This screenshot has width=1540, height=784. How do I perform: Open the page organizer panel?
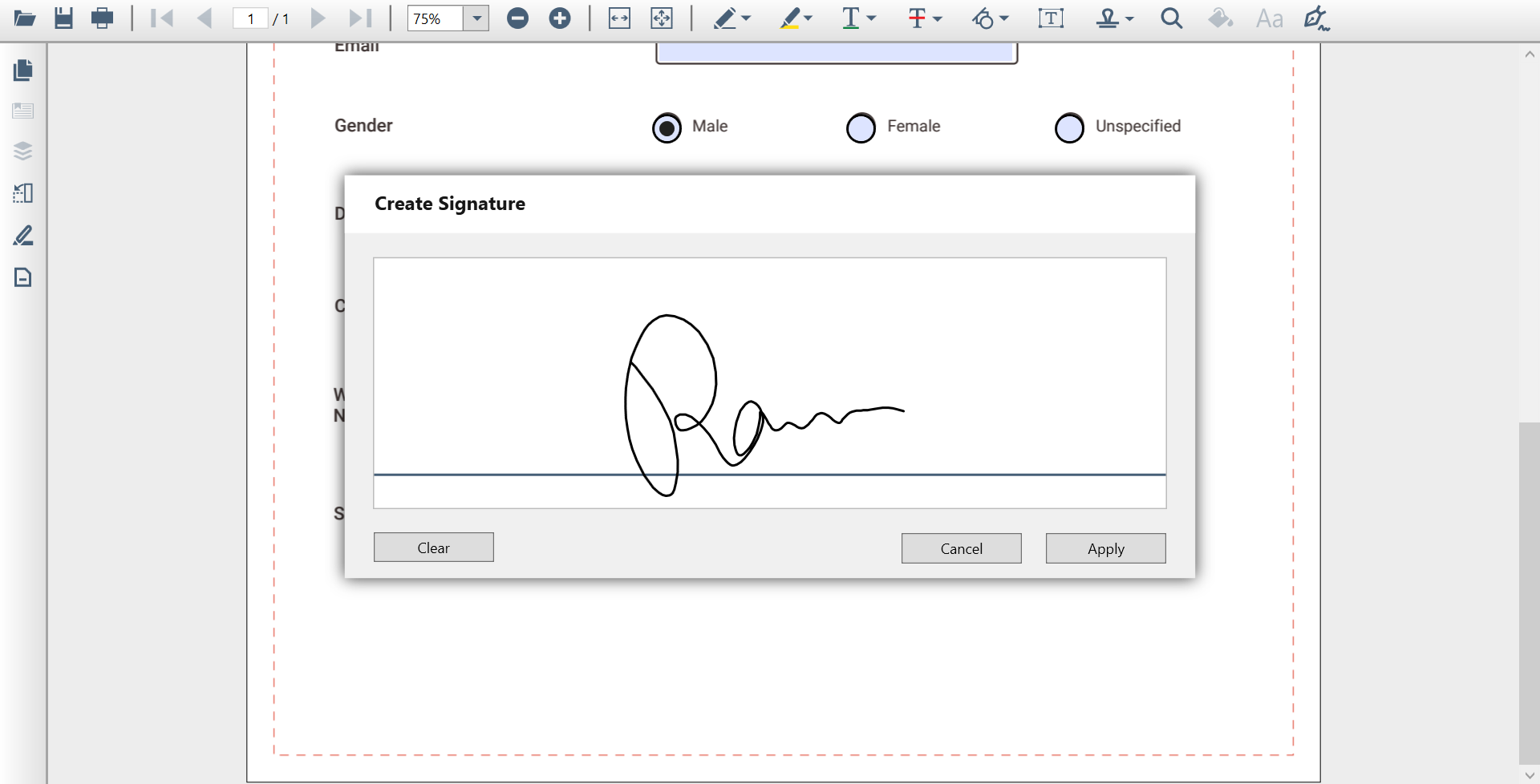point(23,193)
